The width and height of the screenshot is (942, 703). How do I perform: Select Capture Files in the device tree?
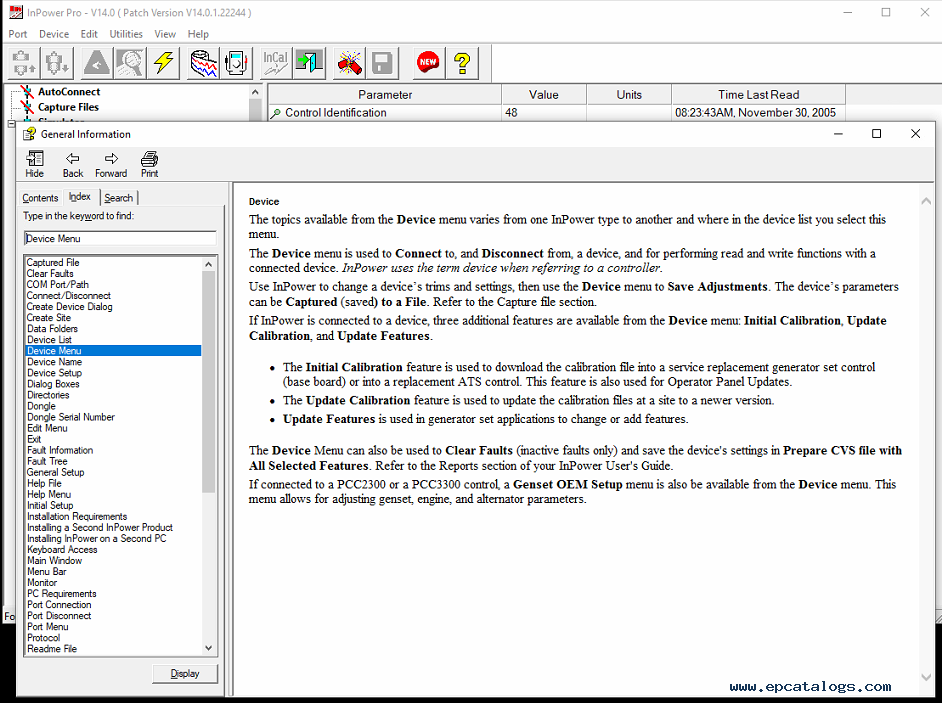pyautogui.click(x=68, y=107)
